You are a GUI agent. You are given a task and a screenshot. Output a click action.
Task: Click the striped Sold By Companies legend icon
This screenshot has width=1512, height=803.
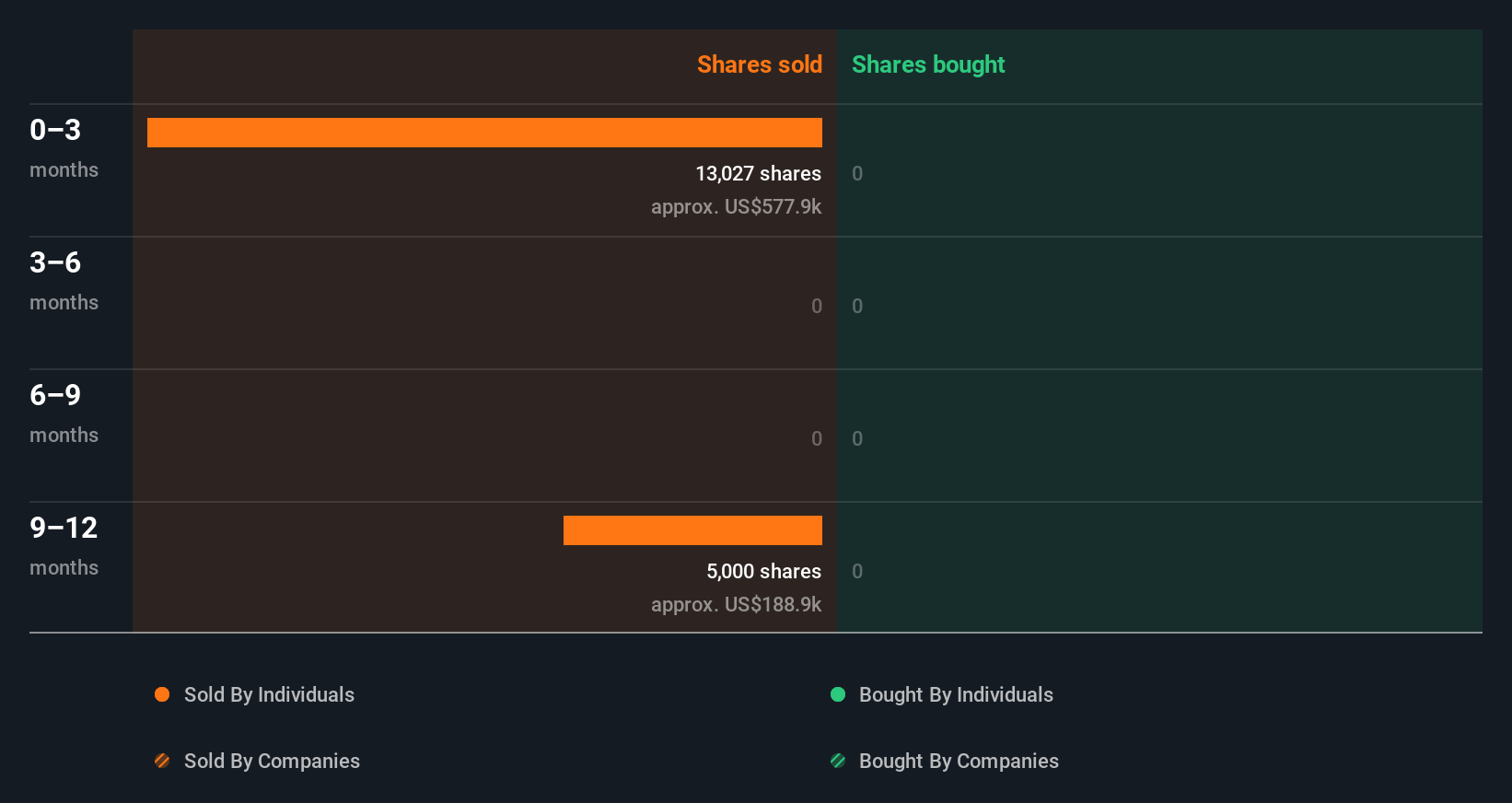point(162,761)
